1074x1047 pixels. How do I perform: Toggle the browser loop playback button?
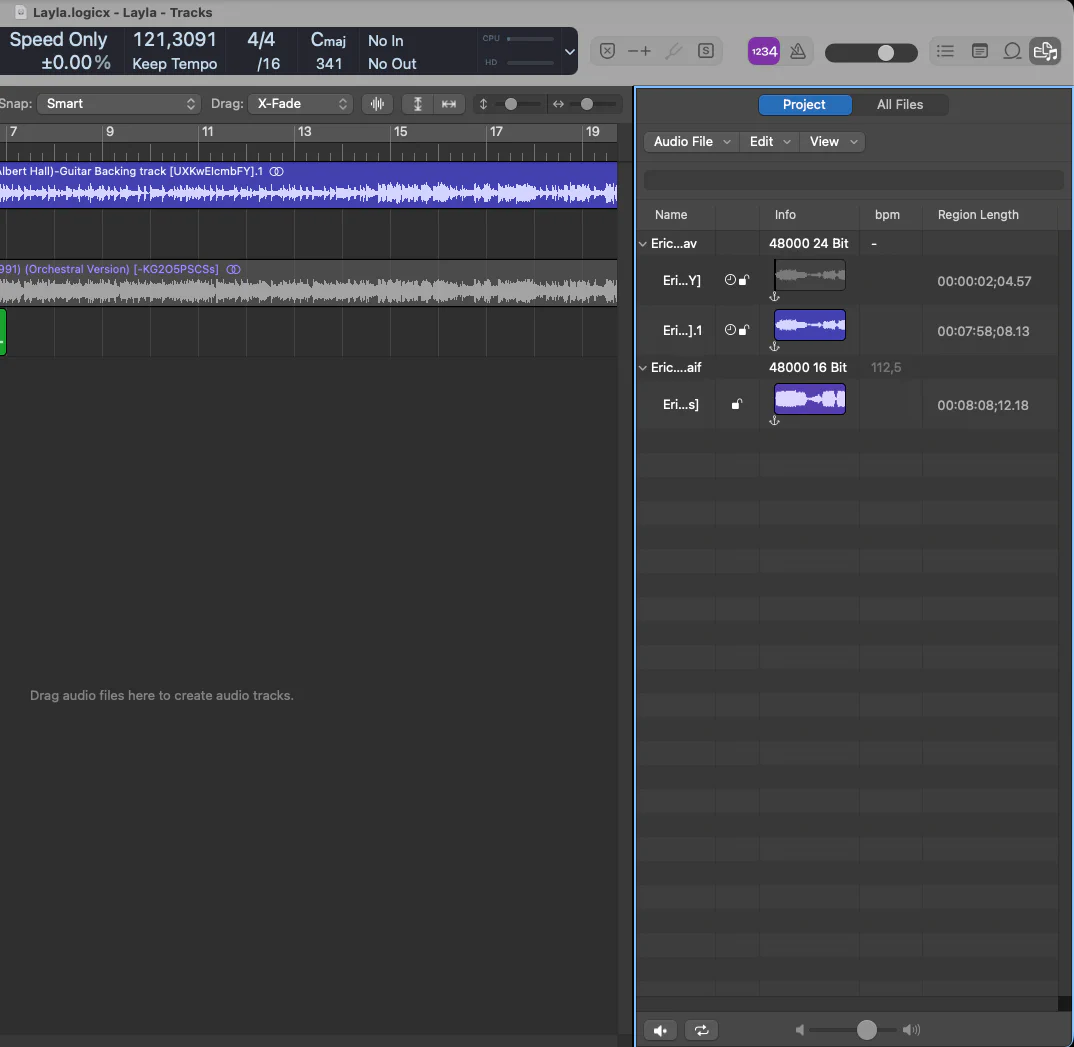701,1030
